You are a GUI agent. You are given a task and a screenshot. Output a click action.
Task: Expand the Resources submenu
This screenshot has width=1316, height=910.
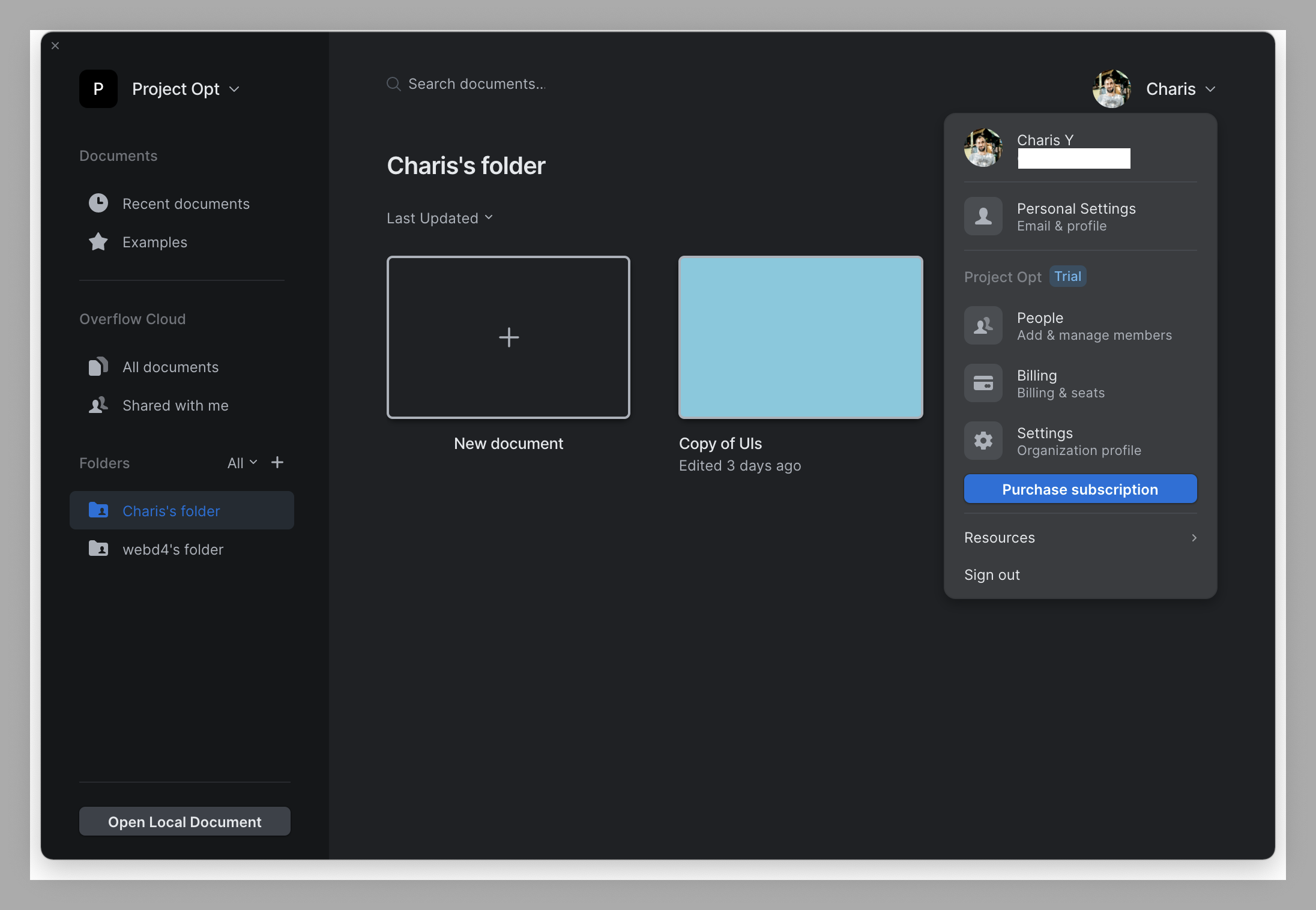click(1081, 537)
